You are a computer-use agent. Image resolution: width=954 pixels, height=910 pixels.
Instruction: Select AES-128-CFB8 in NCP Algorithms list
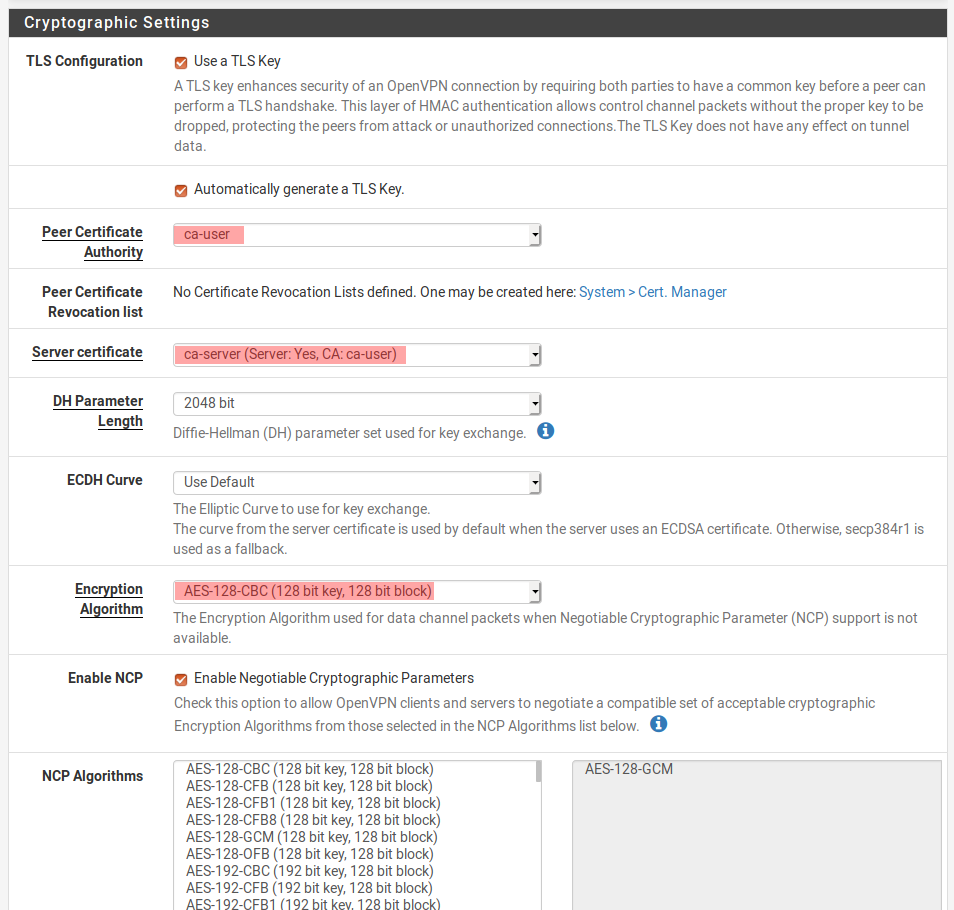click(313, 820)
